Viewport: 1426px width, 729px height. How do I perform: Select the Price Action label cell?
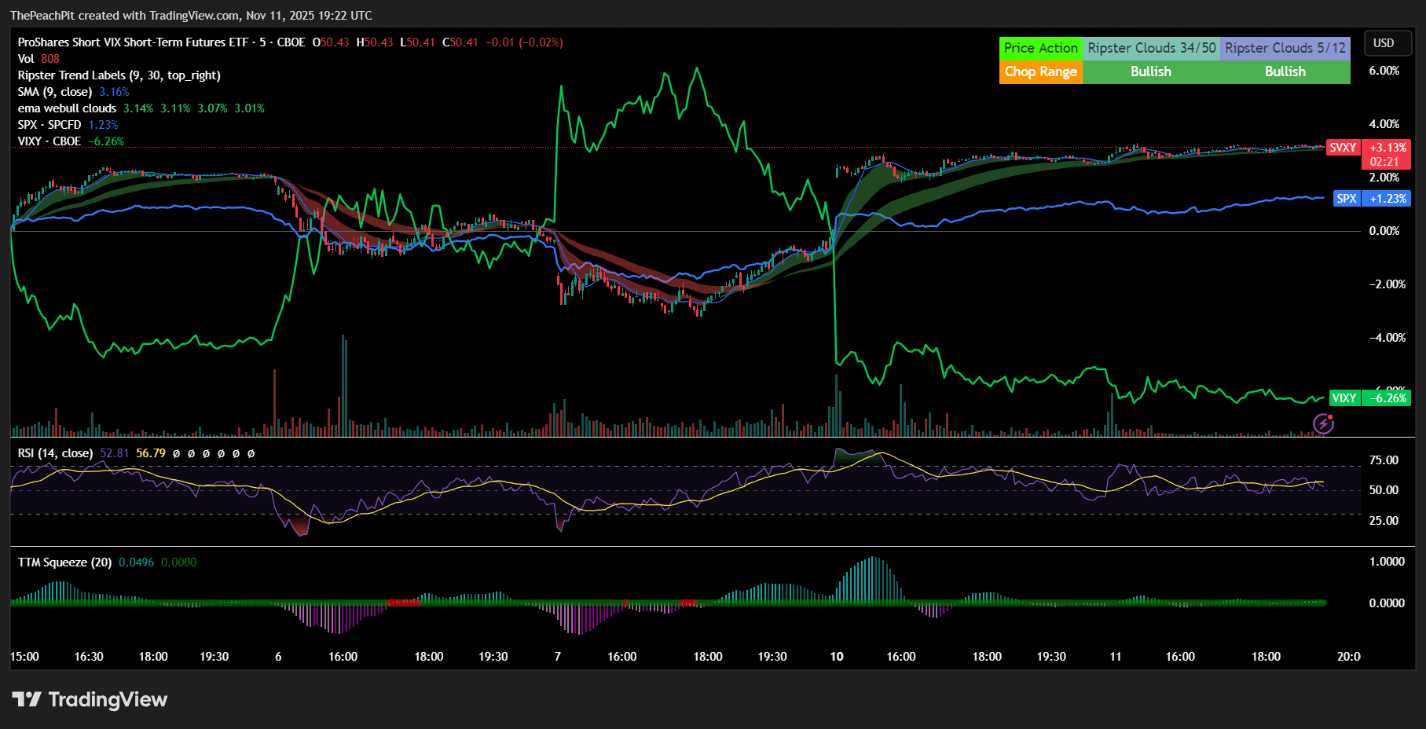pos(1041,48)
